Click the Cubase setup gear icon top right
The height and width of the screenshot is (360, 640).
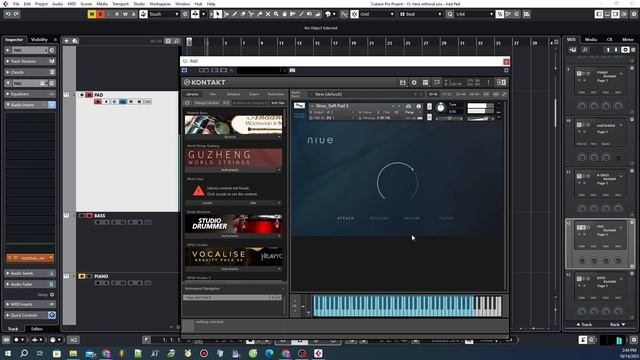634,14
